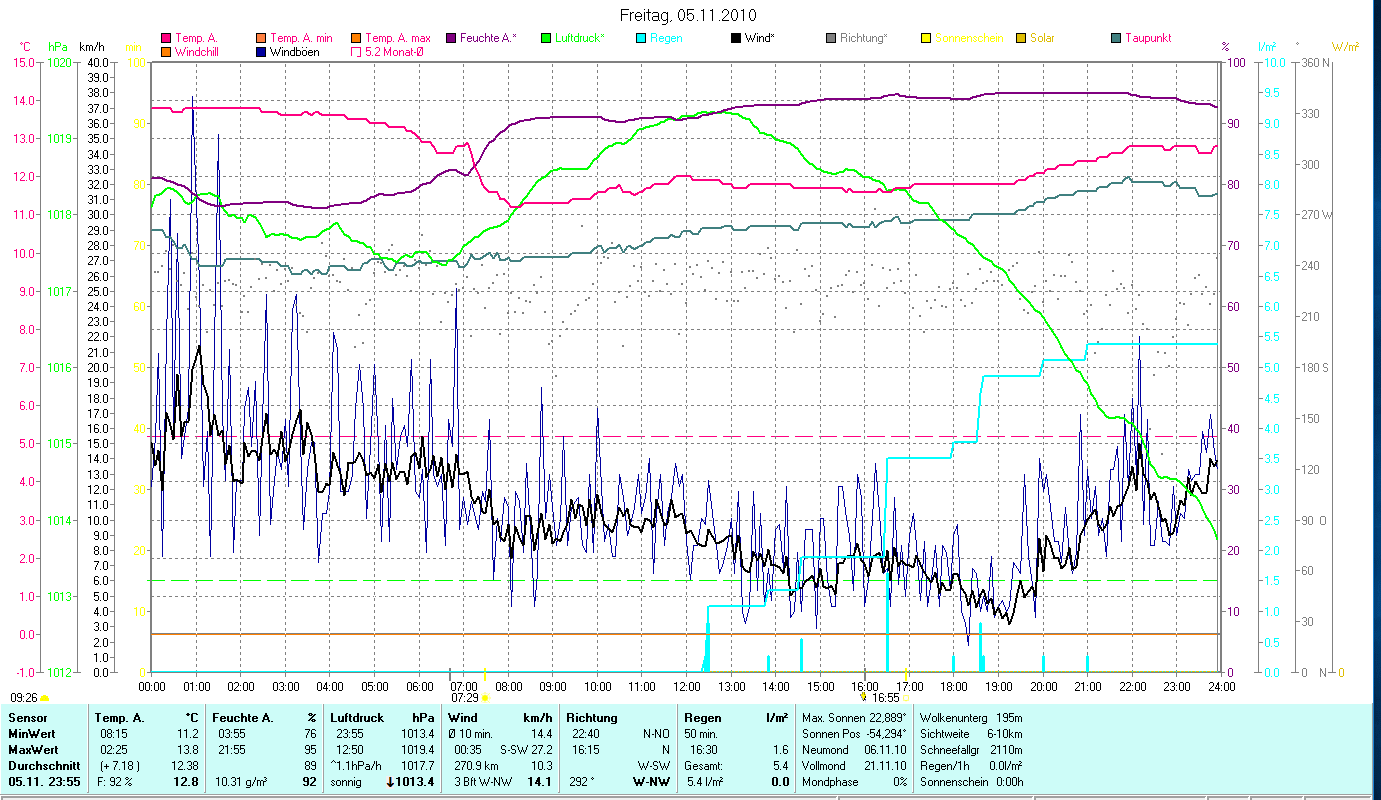Click the 07:29 sunrise marker

(464, 697)
